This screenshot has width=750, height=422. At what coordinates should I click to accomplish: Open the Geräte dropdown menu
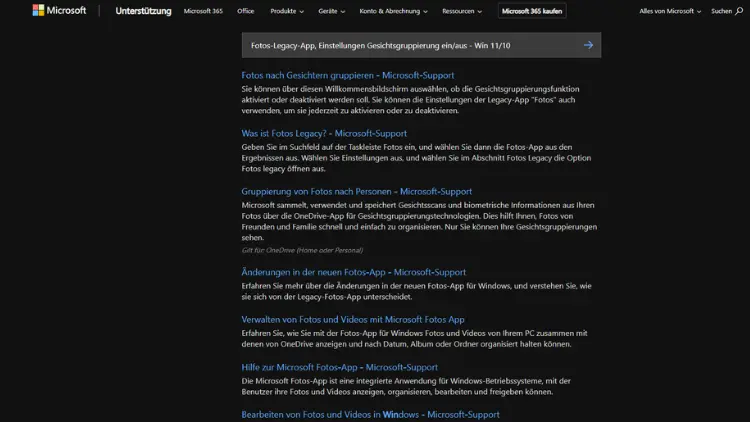331,11
